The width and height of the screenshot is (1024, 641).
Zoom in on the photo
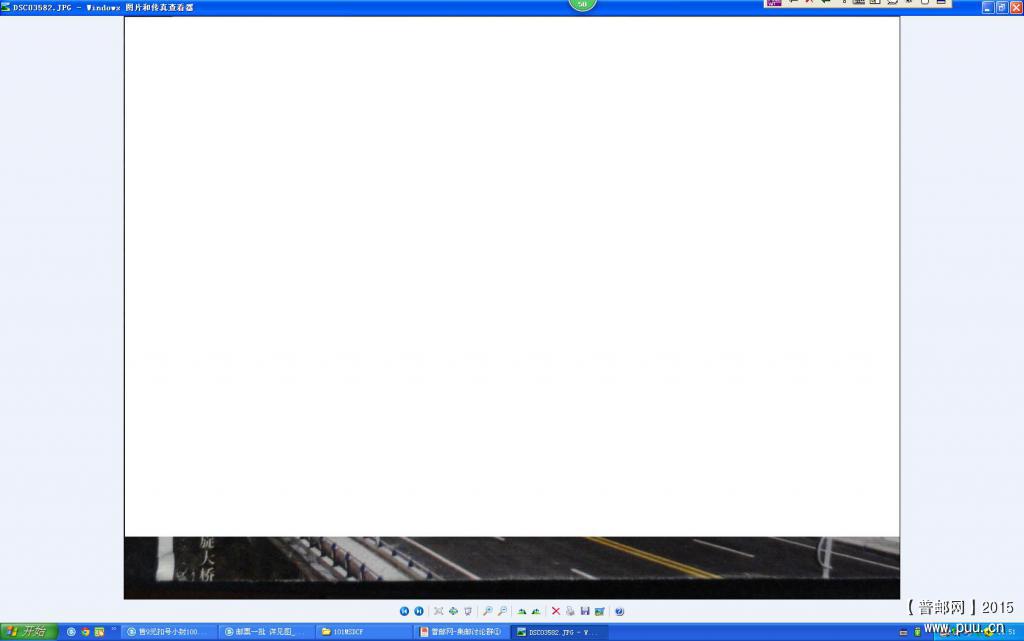(x=487, y=611)
